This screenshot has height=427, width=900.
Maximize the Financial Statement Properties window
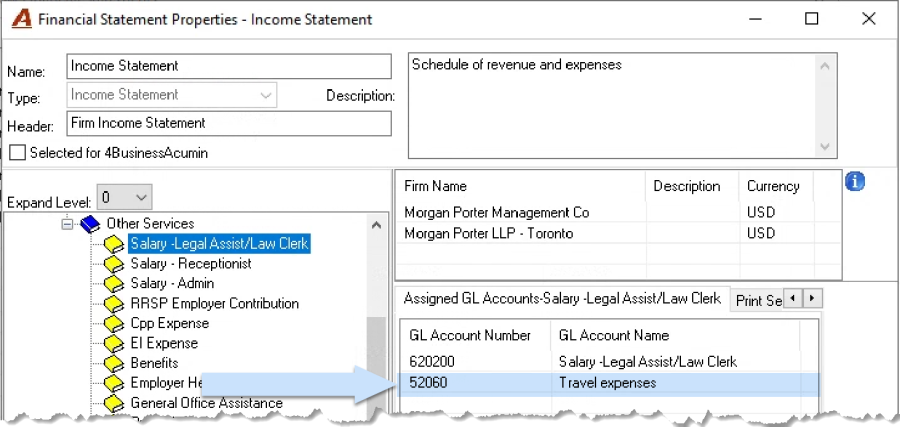811,19
